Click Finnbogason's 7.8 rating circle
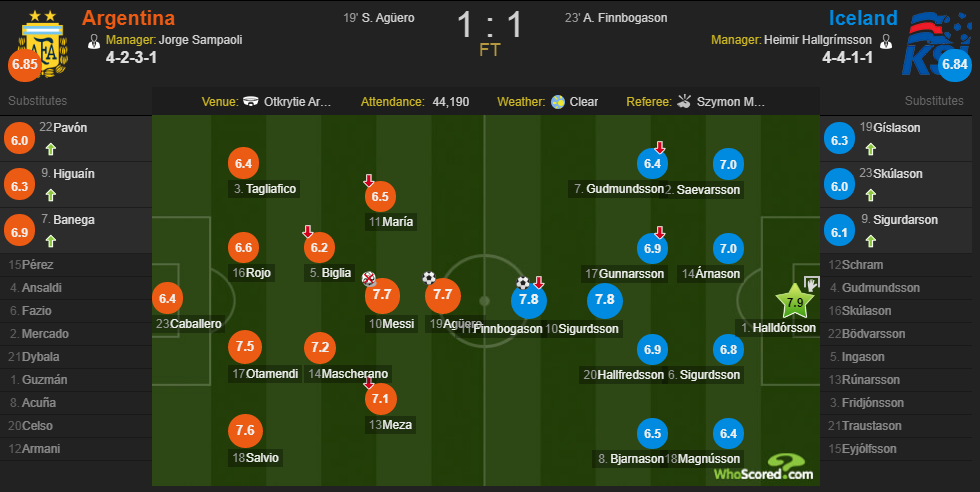This screenshot has height=492, width=980. pos(529,299)
